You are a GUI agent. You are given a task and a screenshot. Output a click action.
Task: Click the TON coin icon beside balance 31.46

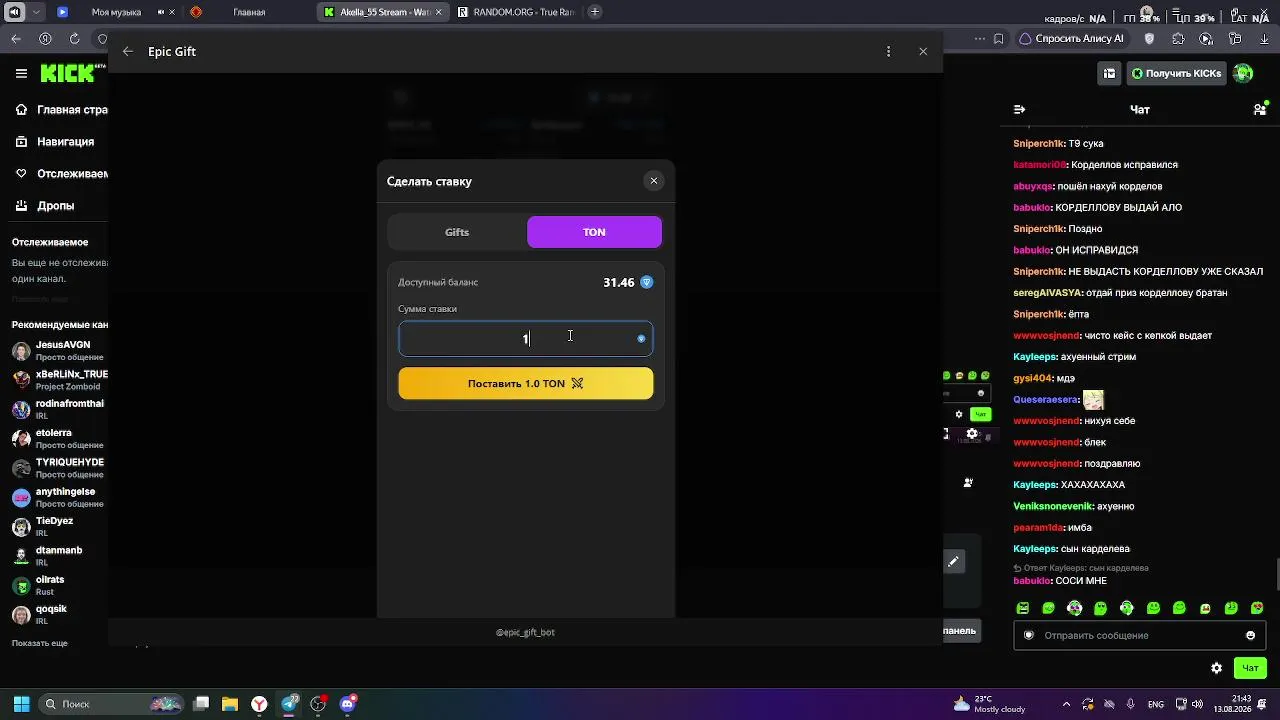coord(647,283)
